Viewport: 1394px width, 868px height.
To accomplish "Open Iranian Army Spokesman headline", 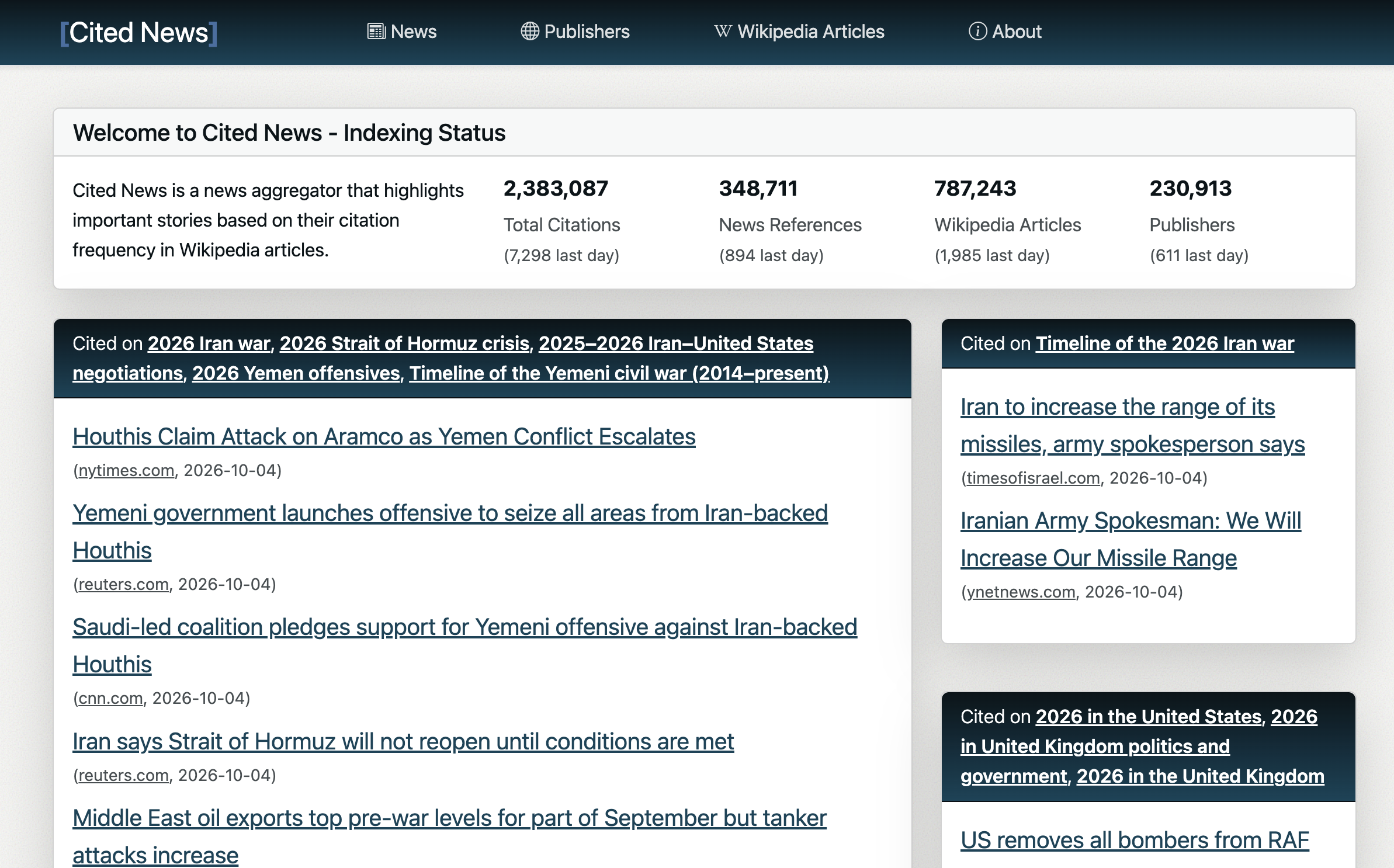I will point(1131,539).
